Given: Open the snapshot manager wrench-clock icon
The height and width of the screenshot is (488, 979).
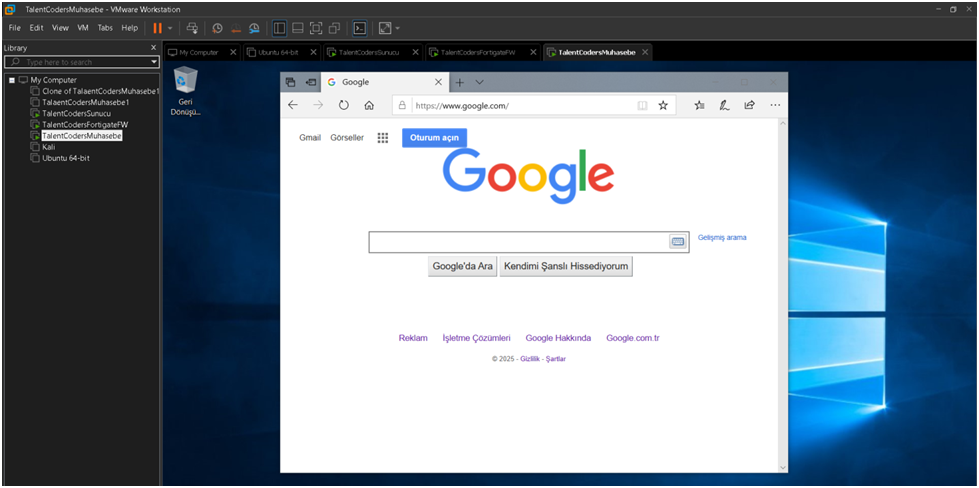Looking at the screenshot, I should tap(254, 28).
